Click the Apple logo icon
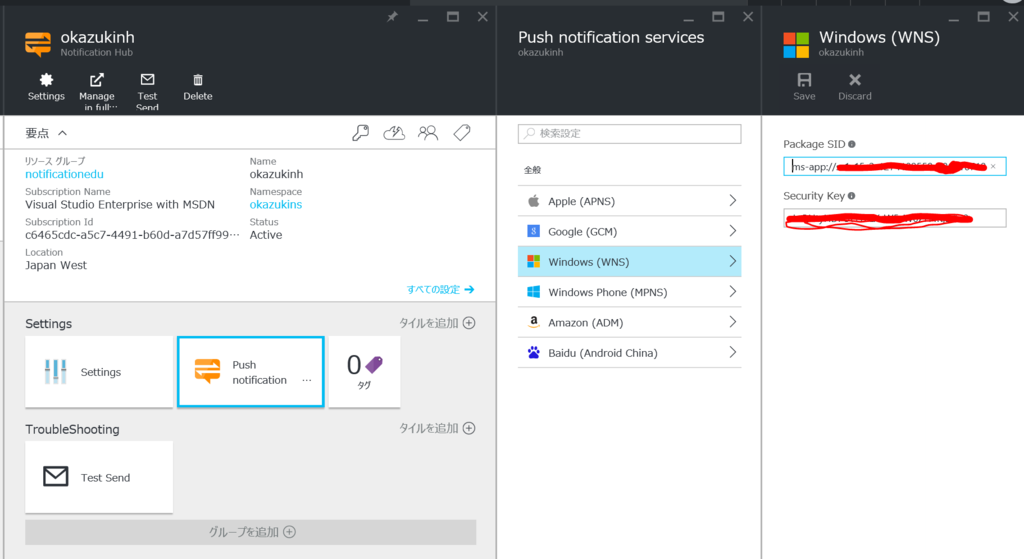 click(x=534, y=200)
